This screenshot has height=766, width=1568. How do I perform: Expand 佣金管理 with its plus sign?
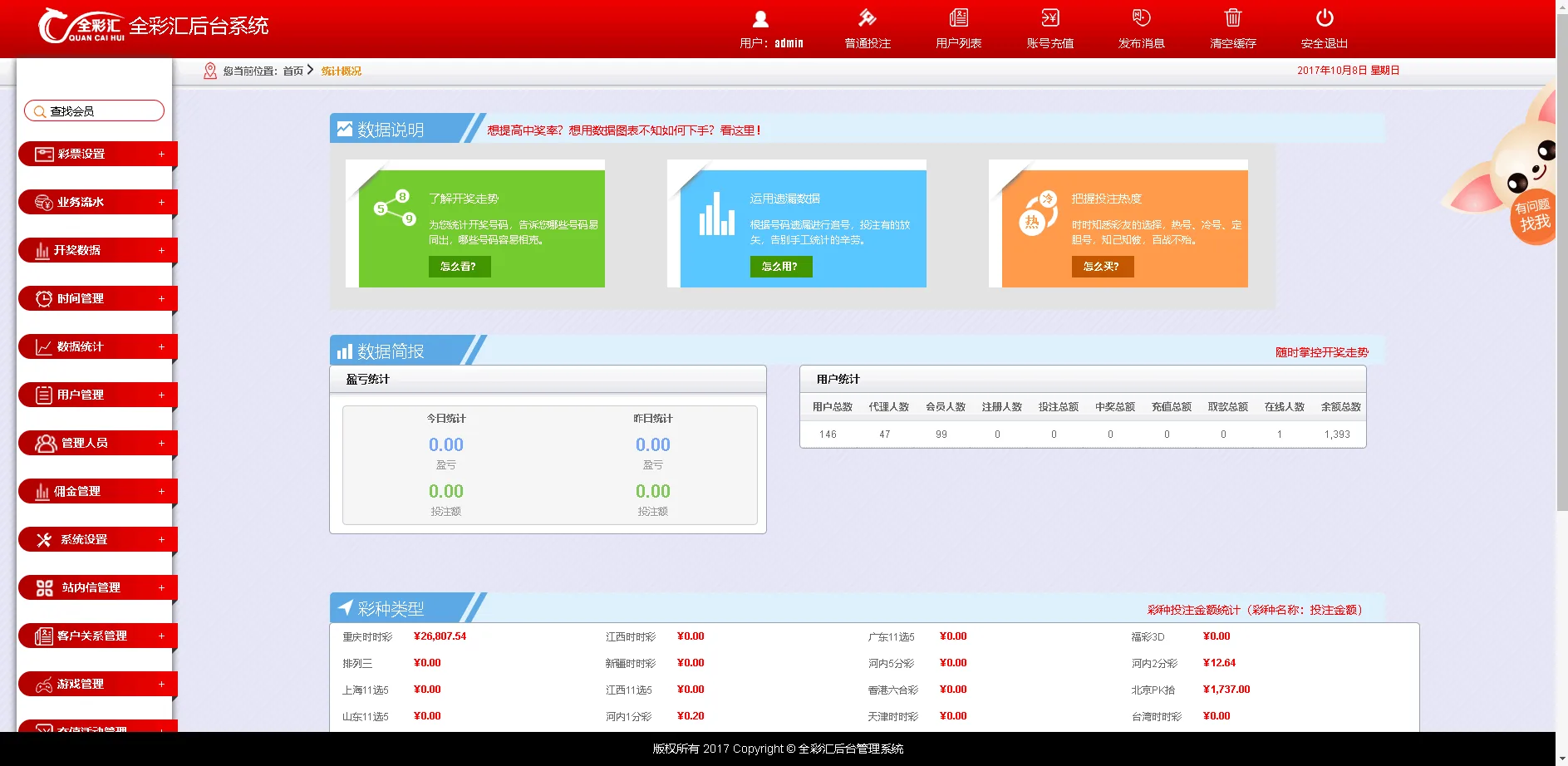click(161, 491)
